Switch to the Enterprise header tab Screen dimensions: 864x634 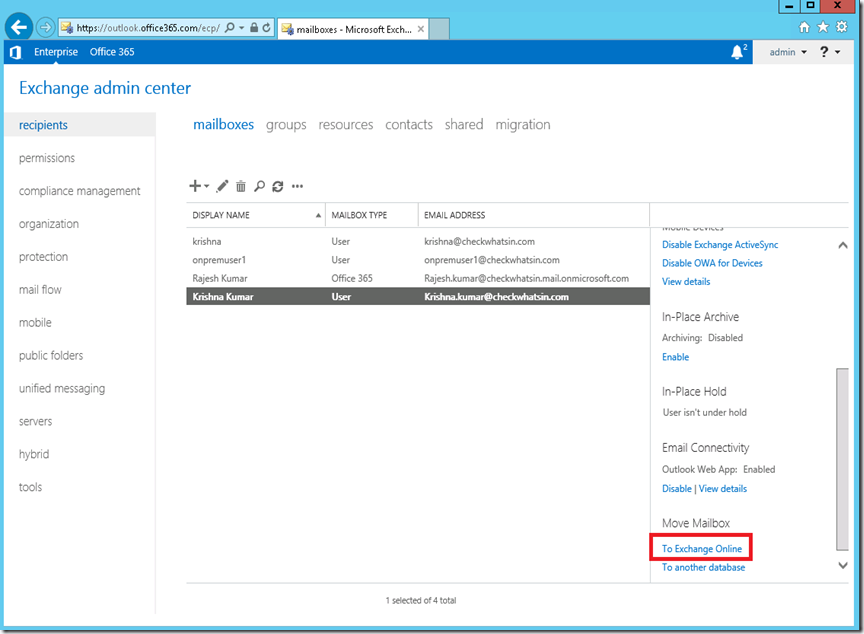tap(56, 52)
